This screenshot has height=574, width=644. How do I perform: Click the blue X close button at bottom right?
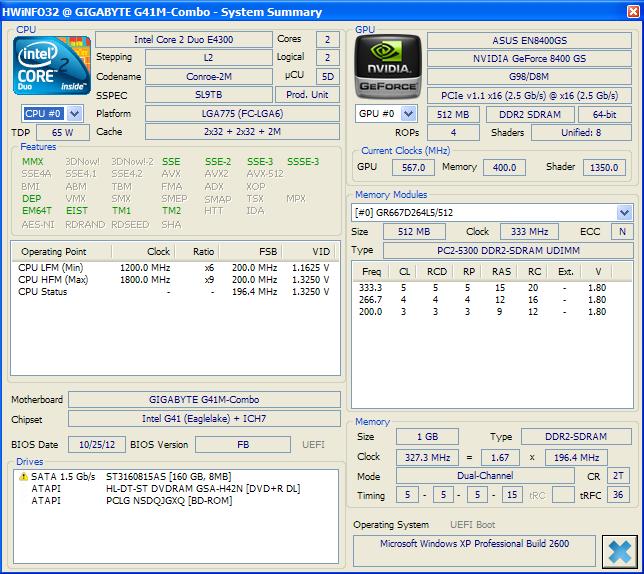(619, 552)
